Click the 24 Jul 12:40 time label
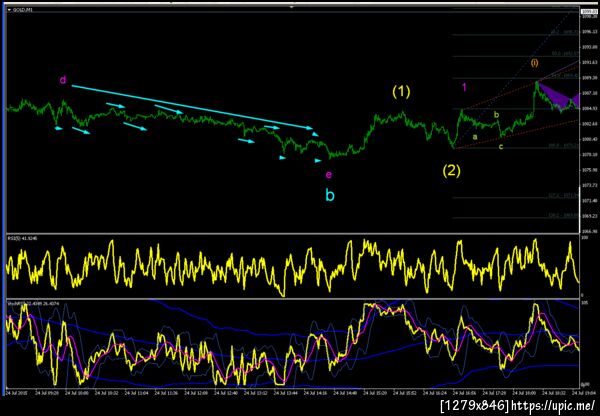600x416 pixels. click(x=226, y=393)
